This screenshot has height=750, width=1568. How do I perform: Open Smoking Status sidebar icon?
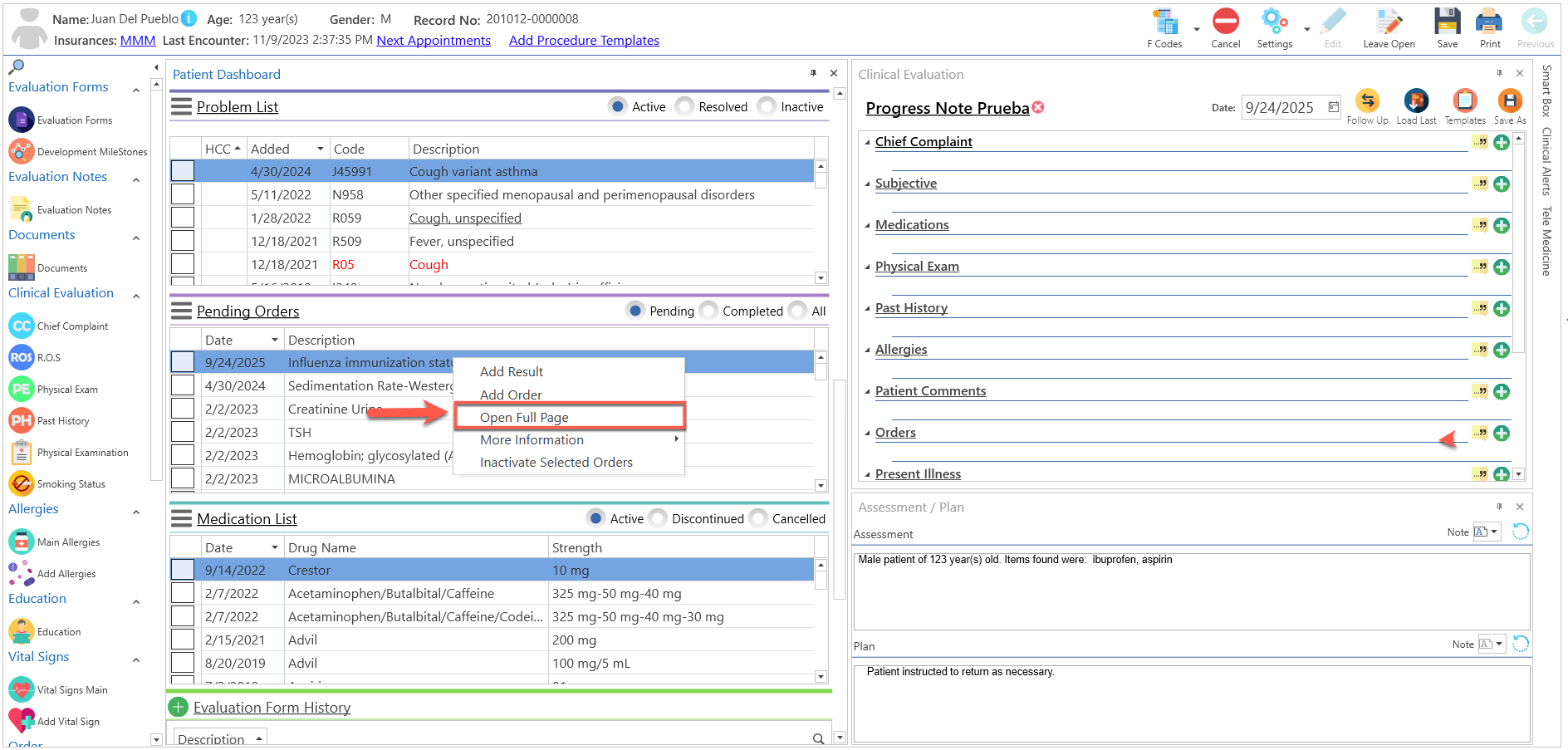22,483
